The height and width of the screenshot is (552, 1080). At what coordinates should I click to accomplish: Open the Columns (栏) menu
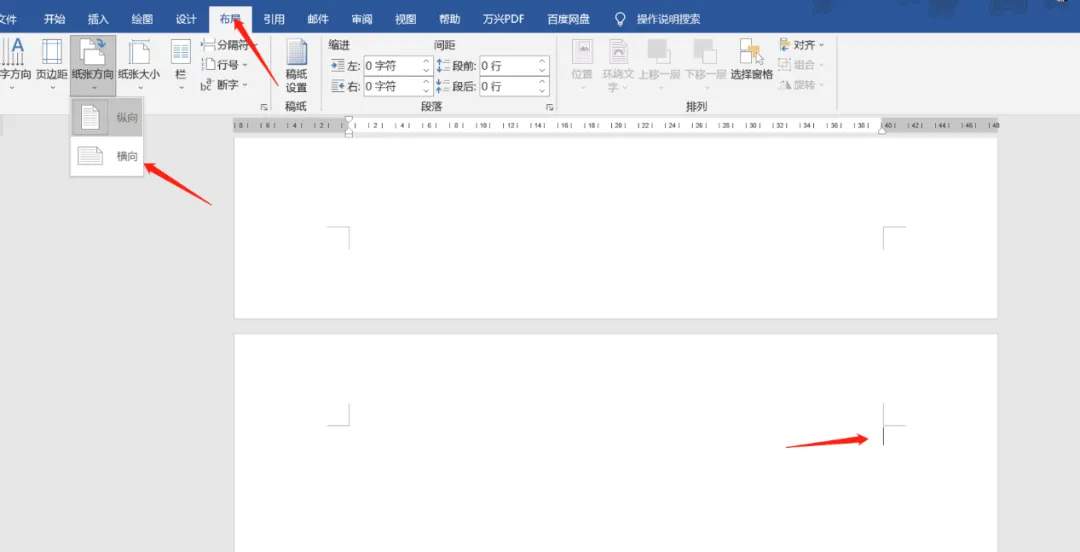point(180,65)
